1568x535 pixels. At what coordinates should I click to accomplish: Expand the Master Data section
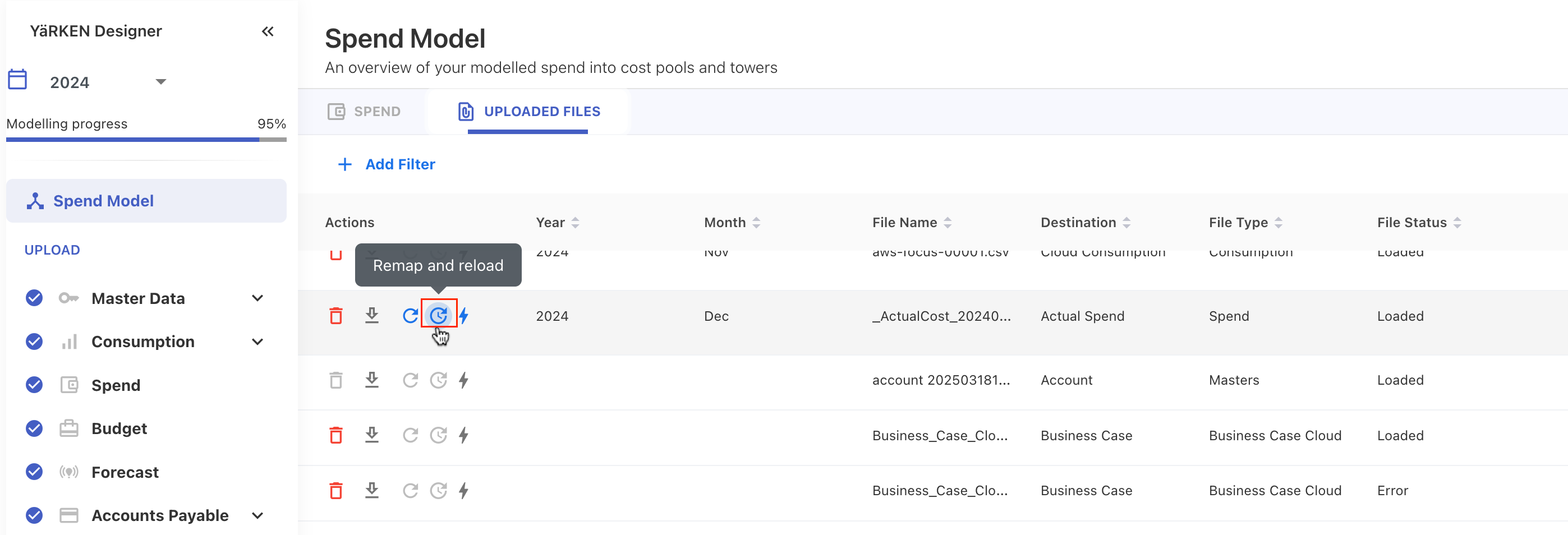point(257,298)
